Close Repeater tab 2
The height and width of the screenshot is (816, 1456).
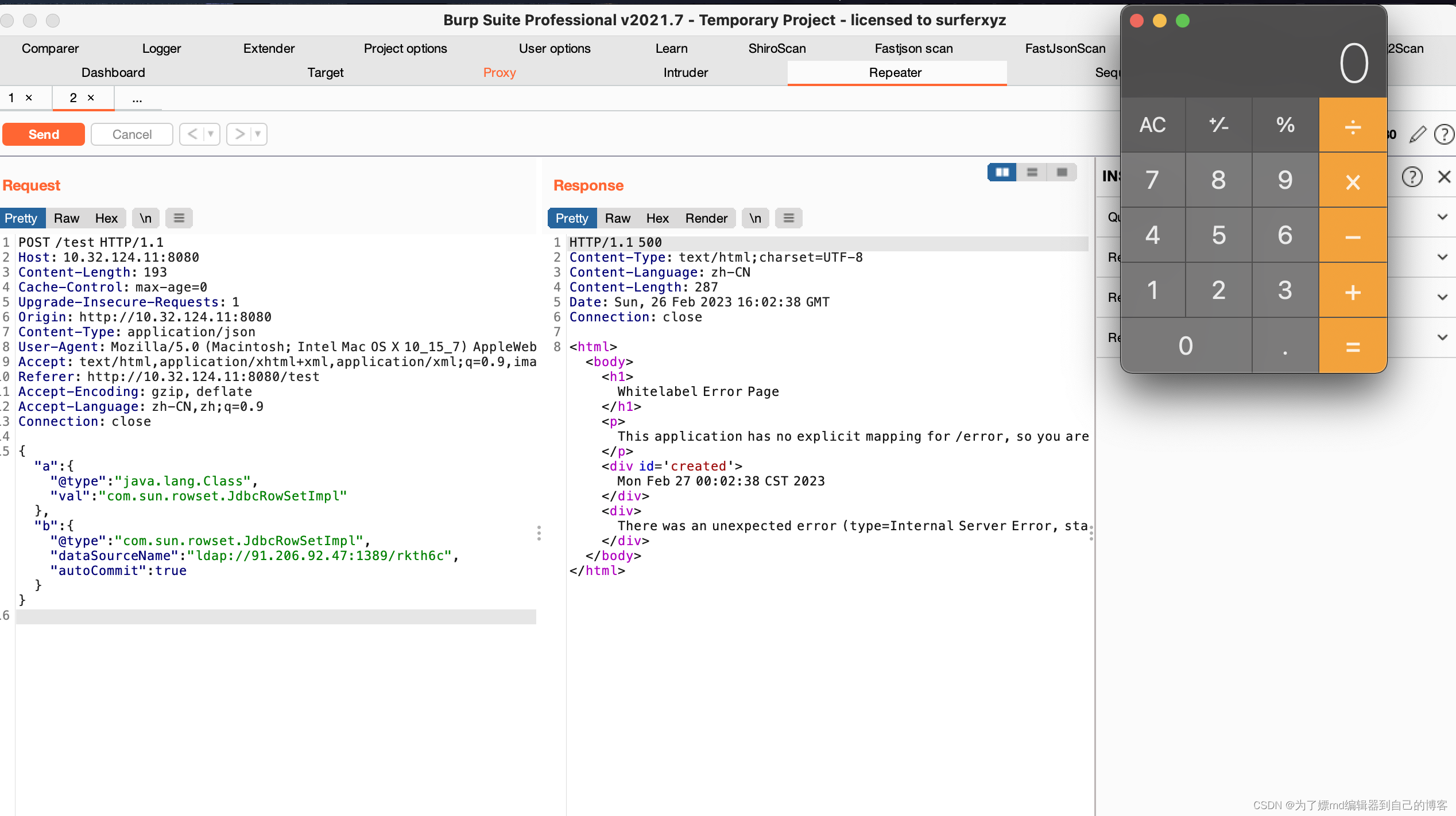[x=91, y=98]
